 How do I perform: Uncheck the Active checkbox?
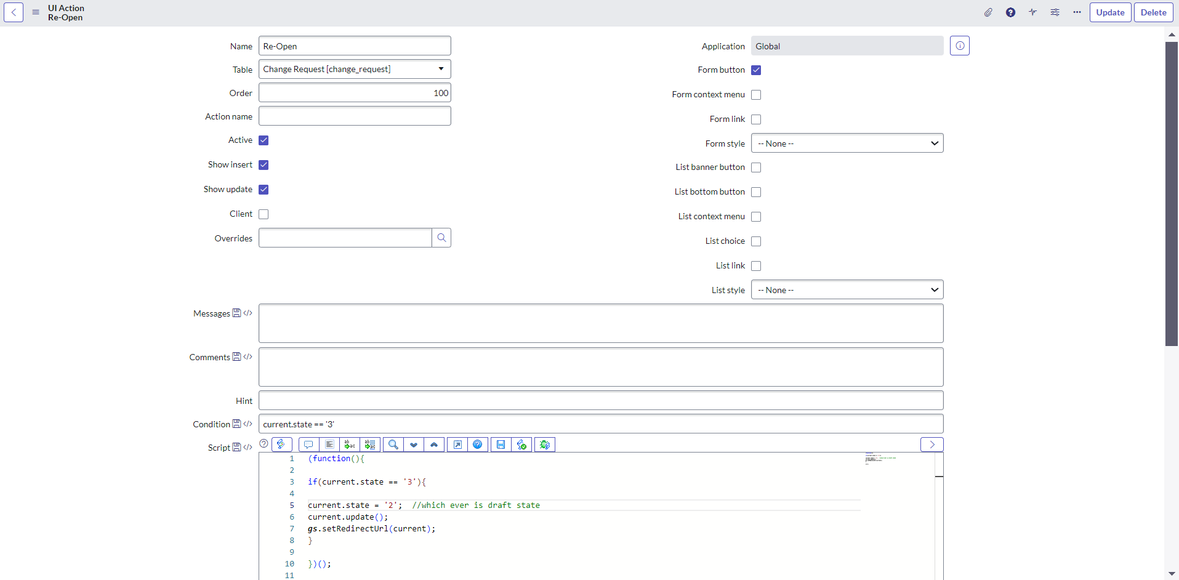[264, 140]
